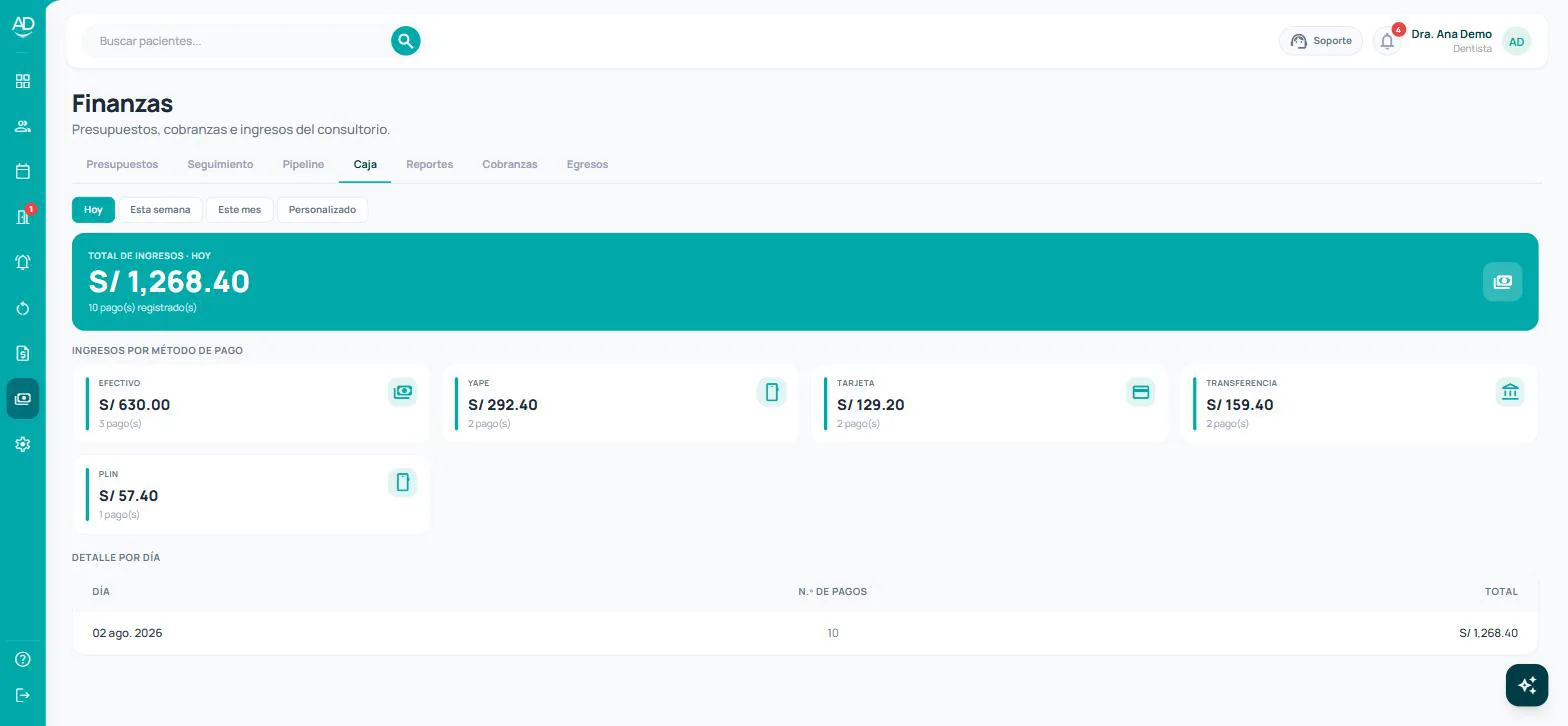Click the logout icon at sidebar bottom

point(23,695)
